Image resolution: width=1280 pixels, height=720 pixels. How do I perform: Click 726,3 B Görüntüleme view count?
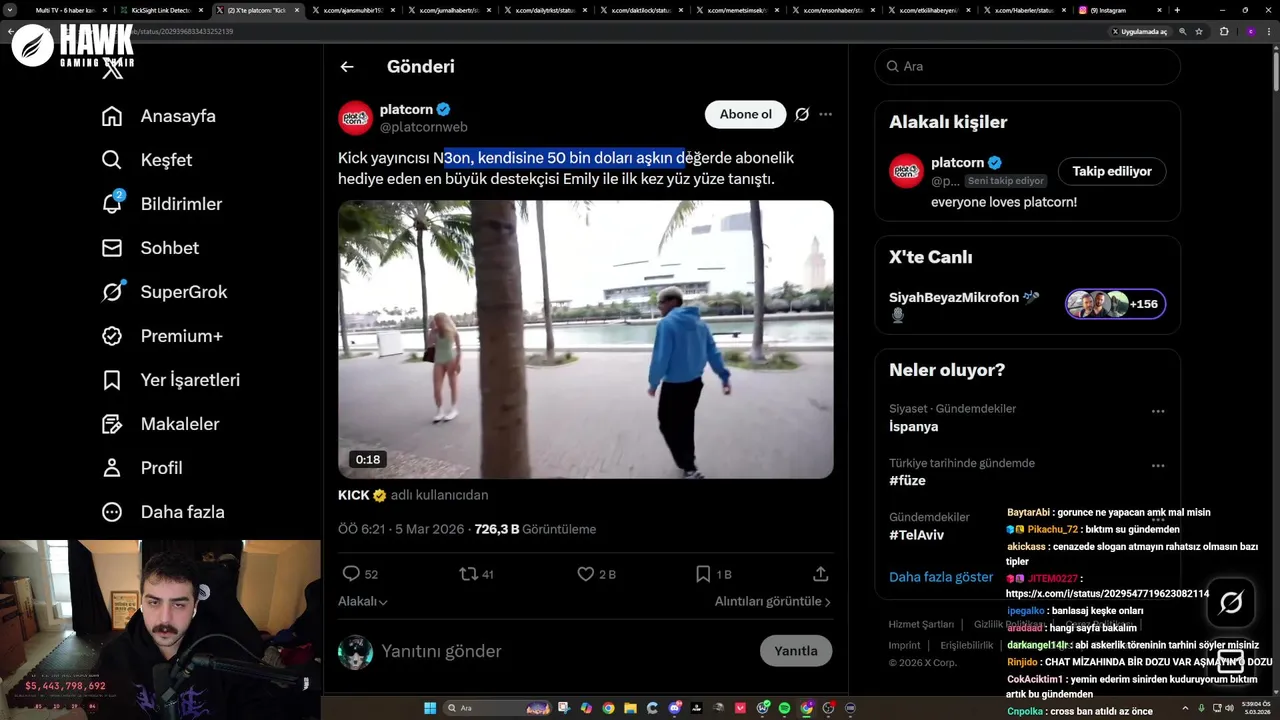point(535,529)
